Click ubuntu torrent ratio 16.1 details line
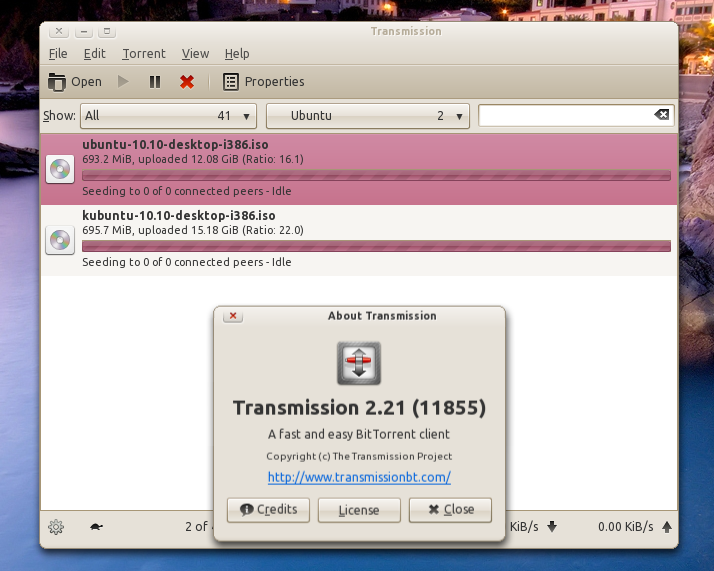The height and width of the screenshot is (571, 714). (193, 159)
